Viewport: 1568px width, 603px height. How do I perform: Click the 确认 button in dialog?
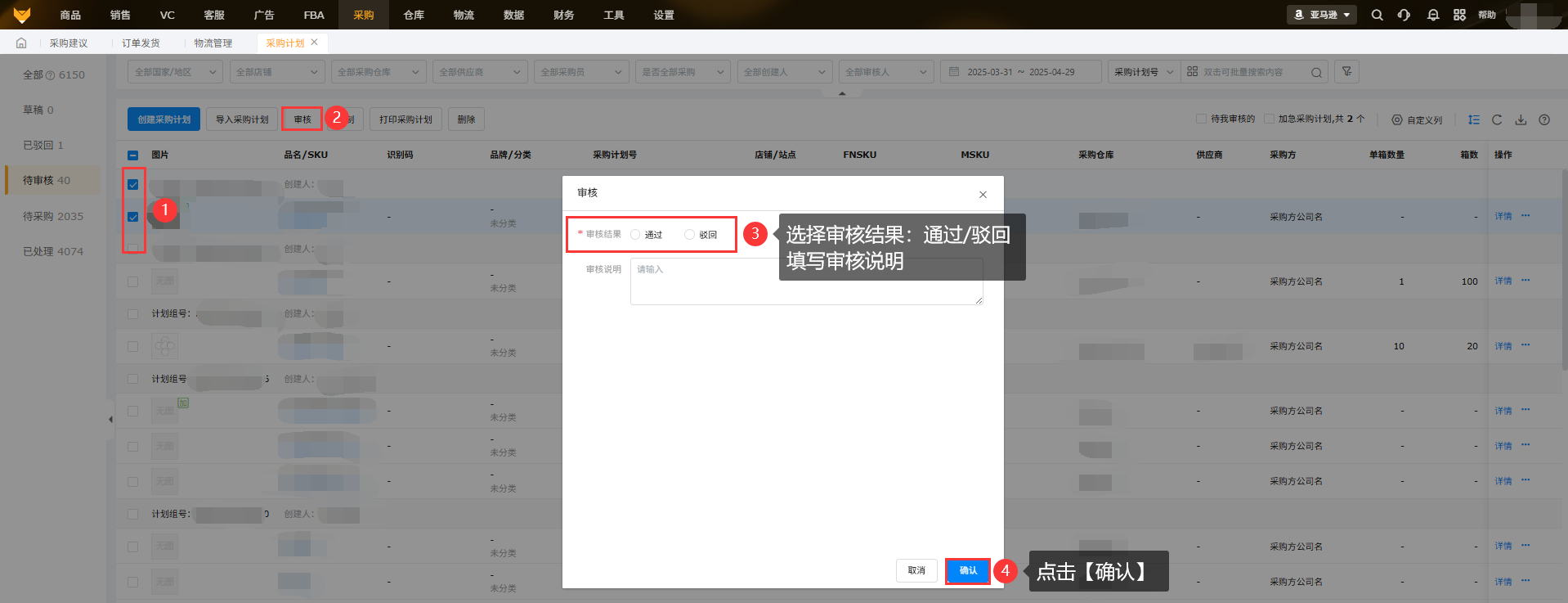click(x=968, y=570)
